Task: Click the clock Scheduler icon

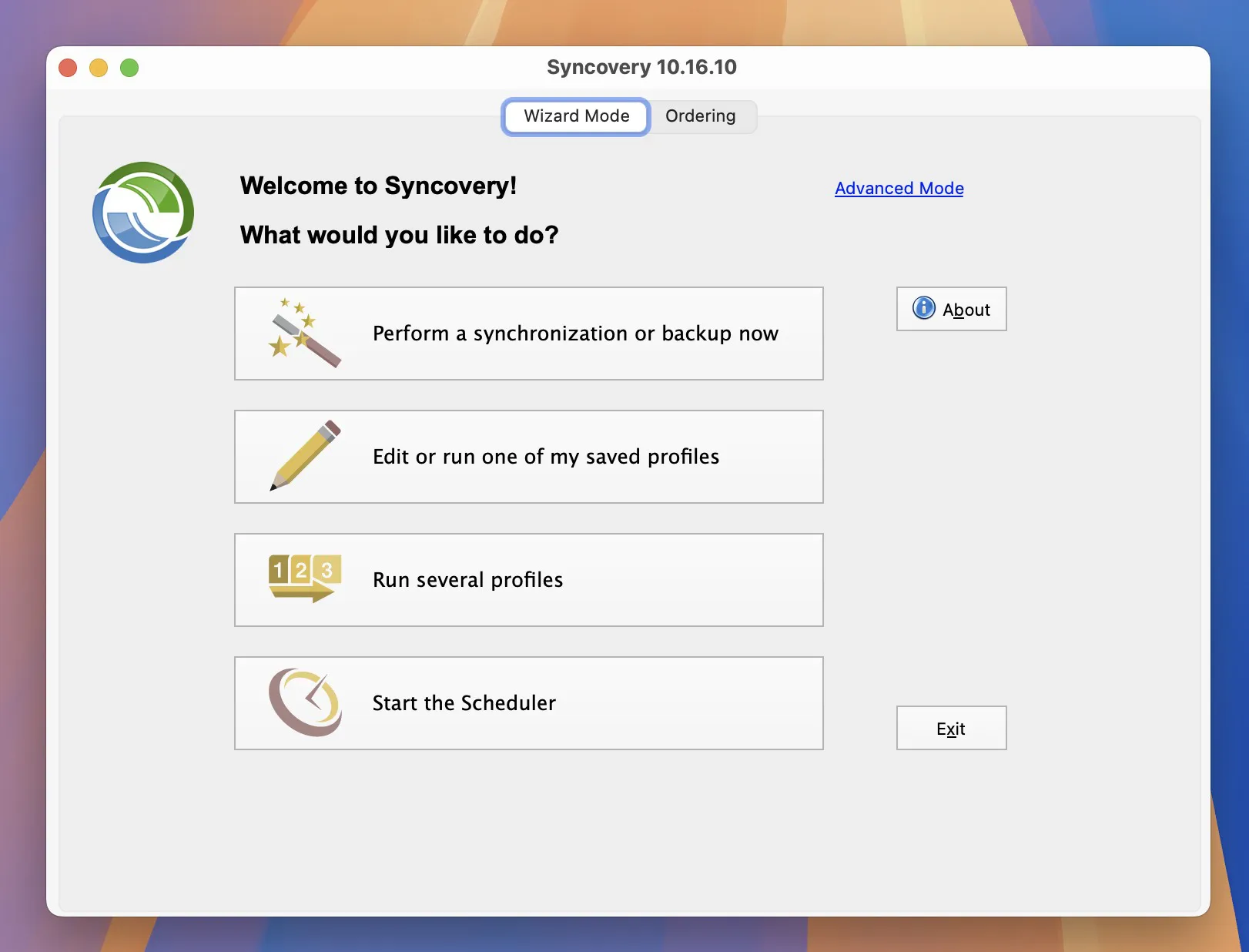Action: tap(305, 702)
